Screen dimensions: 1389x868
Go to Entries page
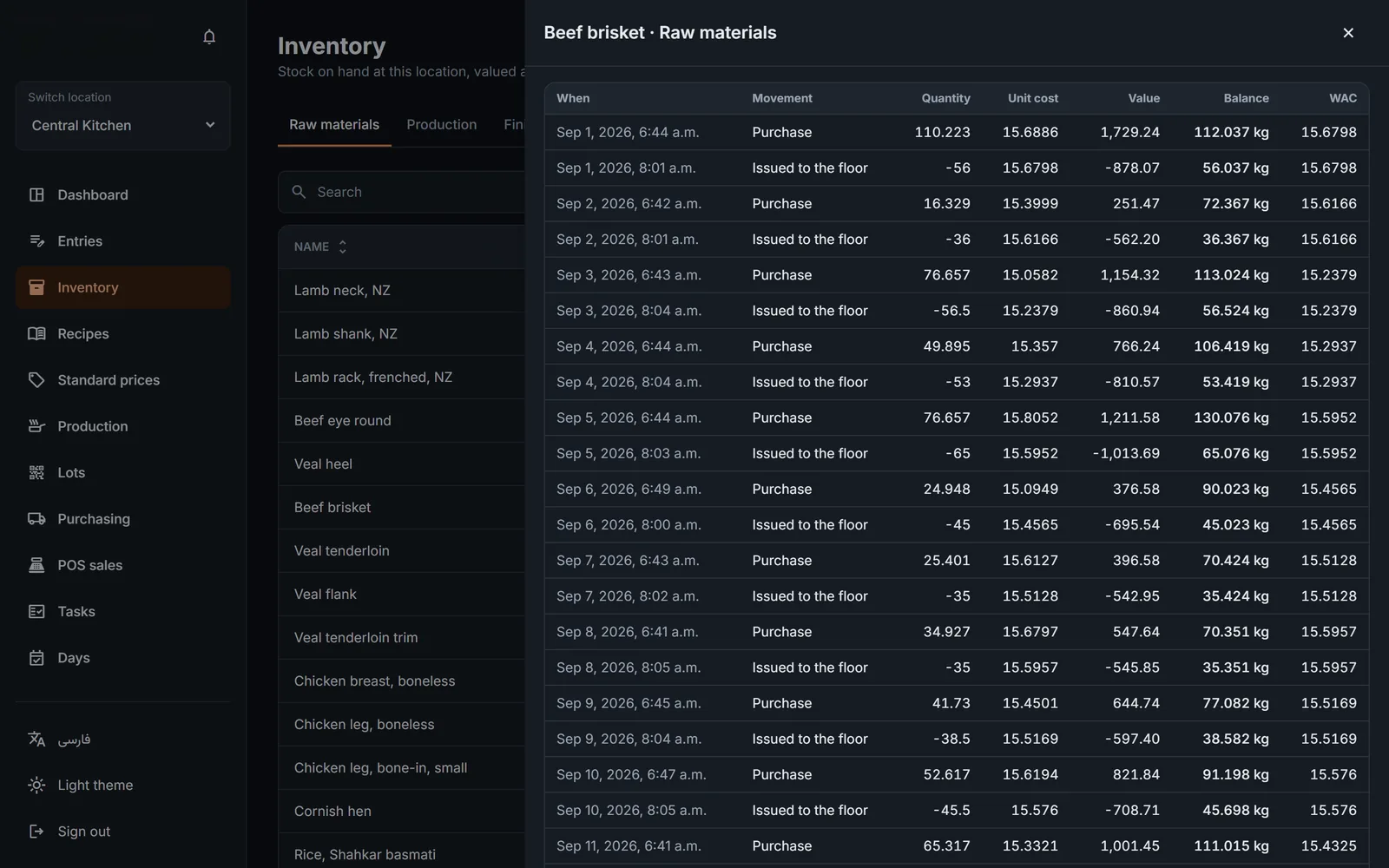point(122,241)
